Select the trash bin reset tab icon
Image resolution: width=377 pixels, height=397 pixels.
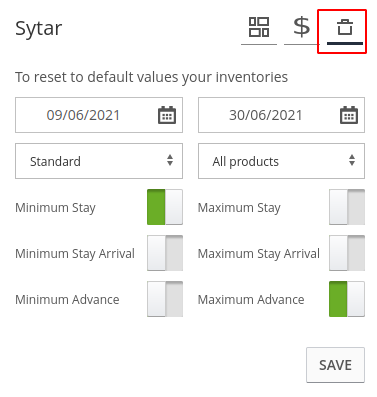point(345,27)
